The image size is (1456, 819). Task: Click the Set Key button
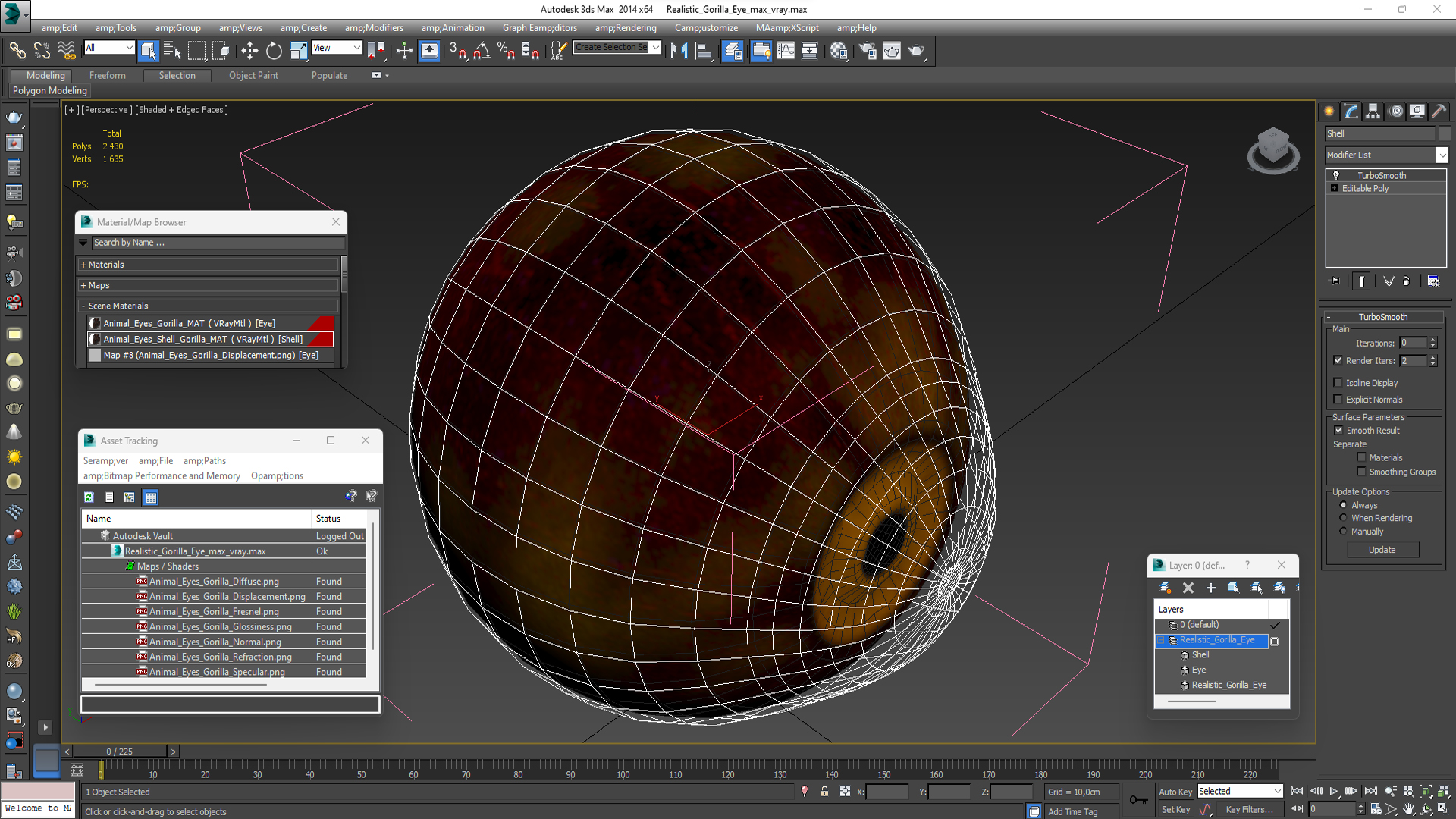click(1175, 809)
